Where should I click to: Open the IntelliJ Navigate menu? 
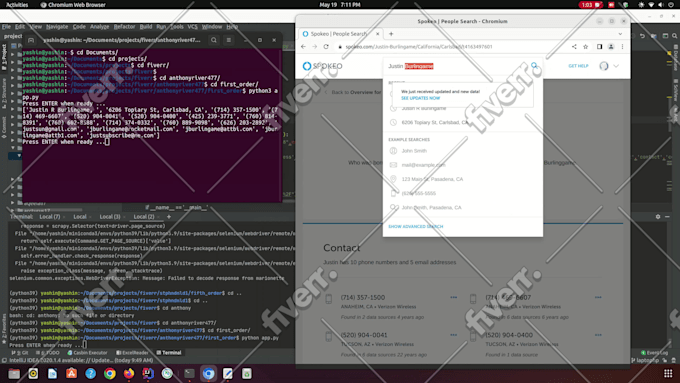tap(57, 26)
